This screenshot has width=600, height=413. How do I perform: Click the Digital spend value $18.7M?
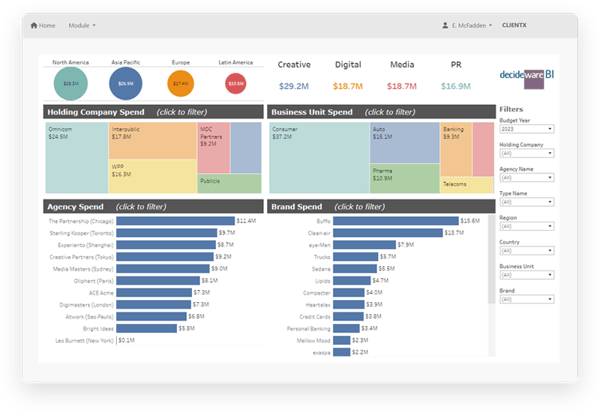pos(348,86)
